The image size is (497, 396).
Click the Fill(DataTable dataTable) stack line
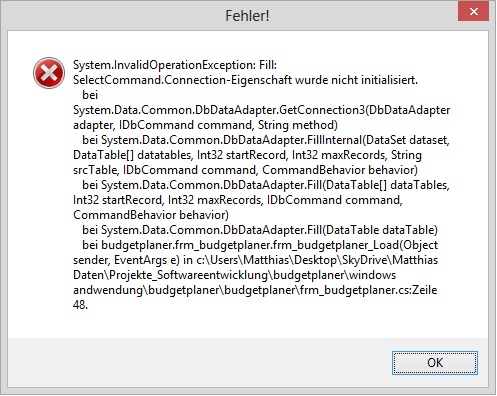click(260, 230)
